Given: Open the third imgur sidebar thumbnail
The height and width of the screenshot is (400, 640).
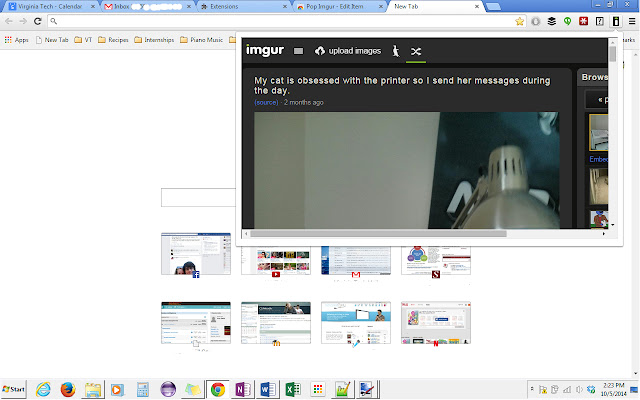Looking at the screenshot, I should click(x=598, y=219).
